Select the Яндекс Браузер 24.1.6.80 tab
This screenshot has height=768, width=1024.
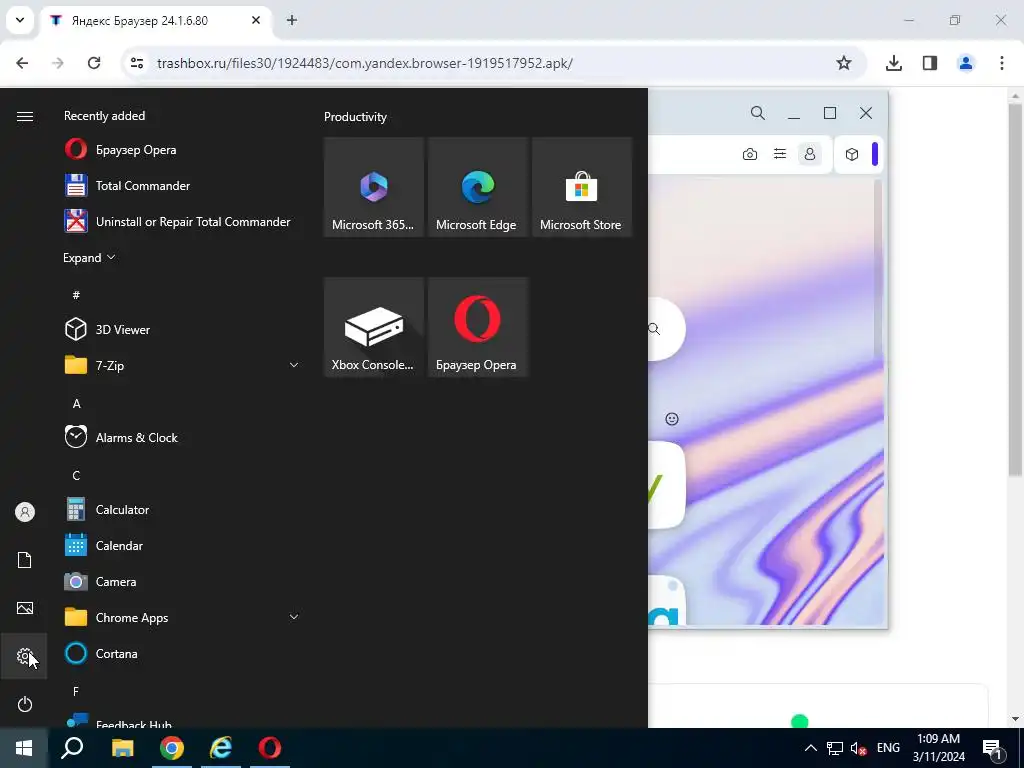click(x=157, y=21)
